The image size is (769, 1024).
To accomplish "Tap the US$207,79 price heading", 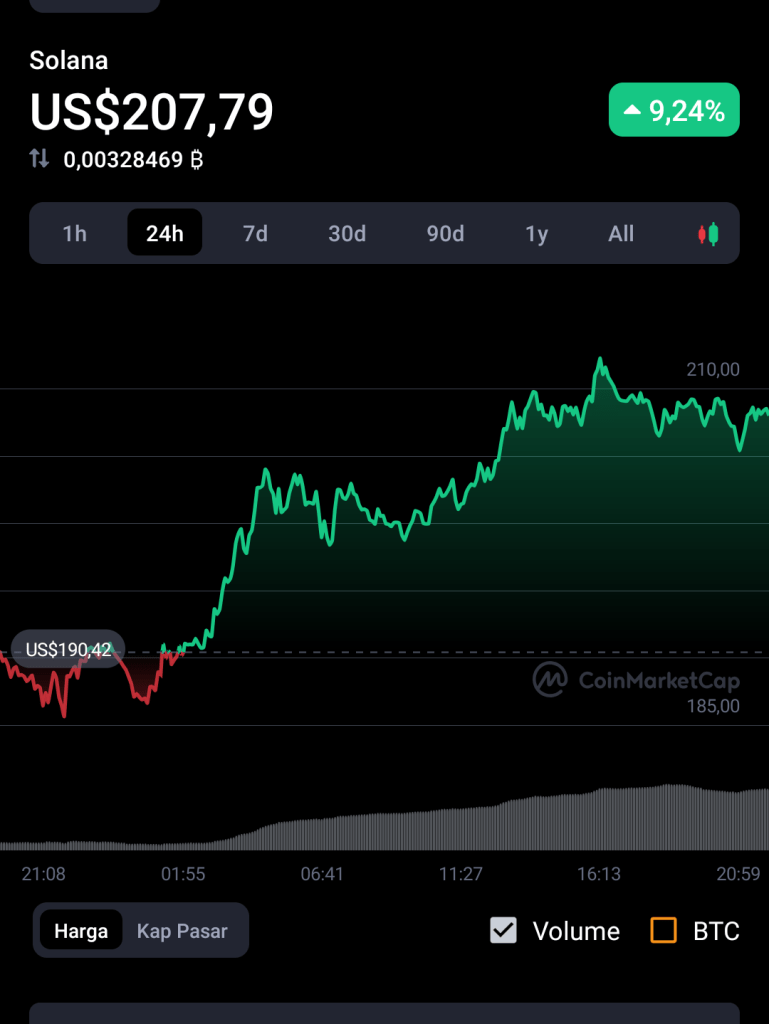I will coord(152,112).
